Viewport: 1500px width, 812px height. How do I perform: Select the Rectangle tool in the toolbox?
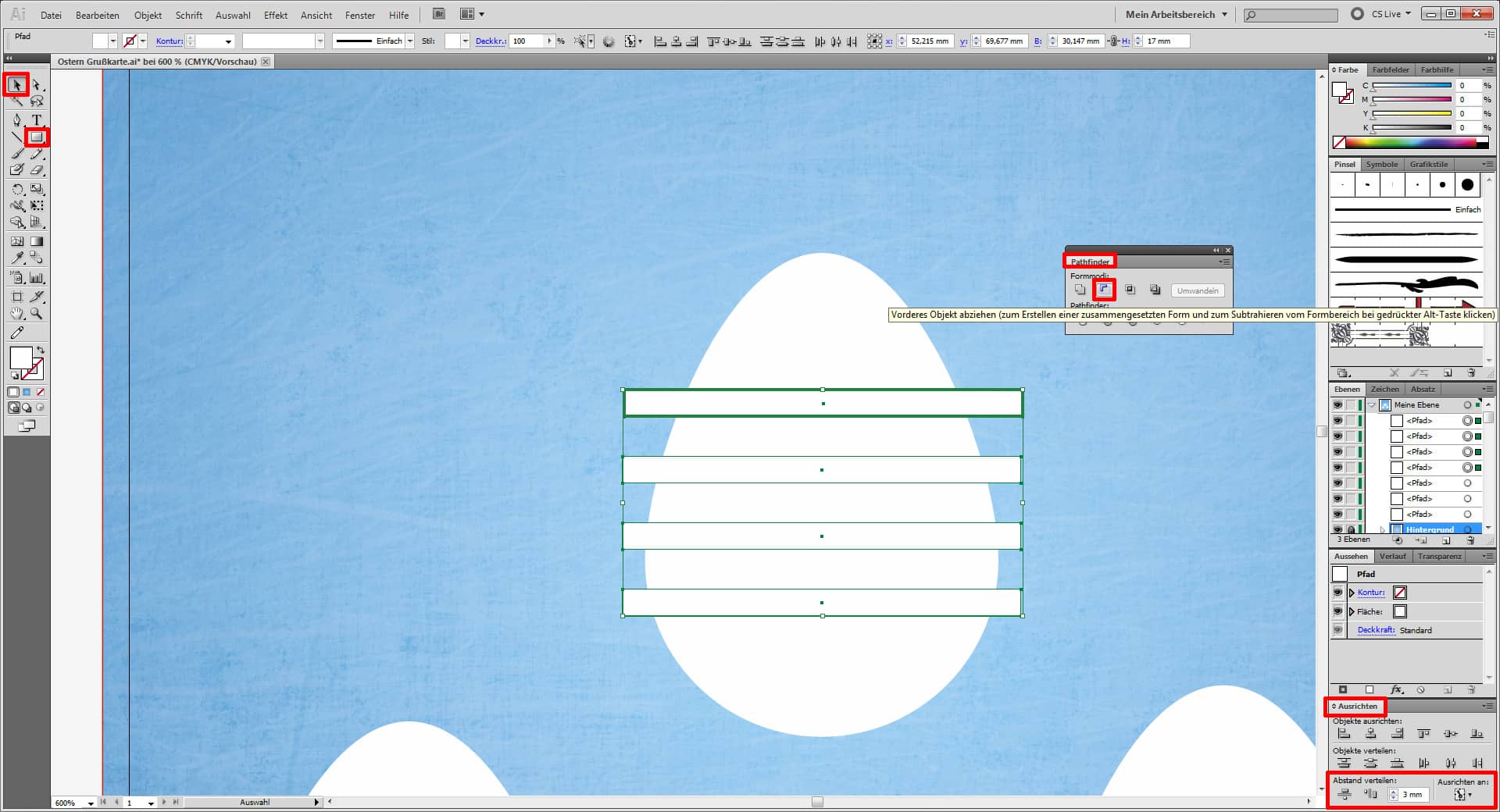[36, 137]
